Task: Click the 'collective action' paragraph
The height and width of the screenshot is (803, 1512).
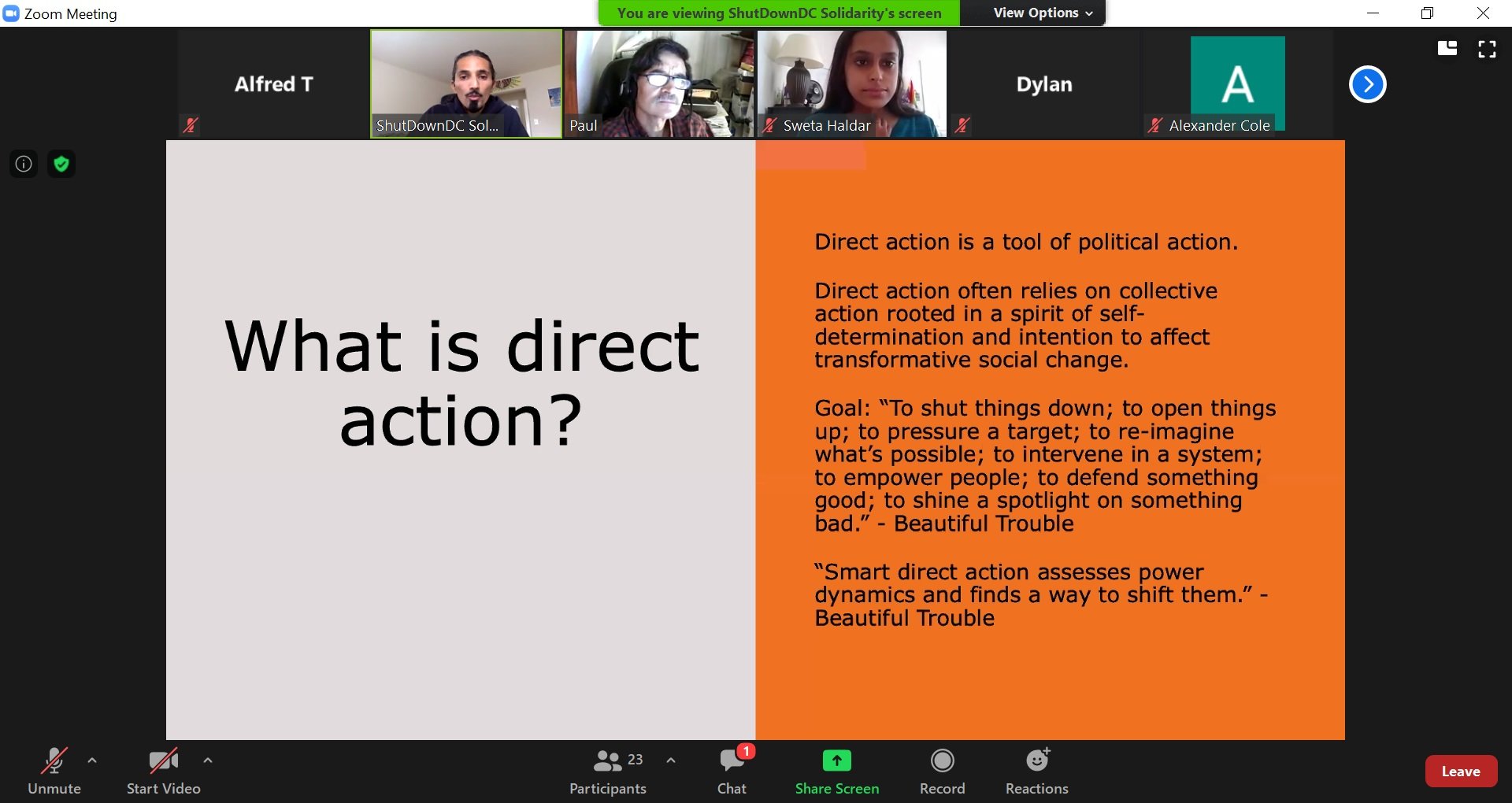Action: tap(1016, 325)
